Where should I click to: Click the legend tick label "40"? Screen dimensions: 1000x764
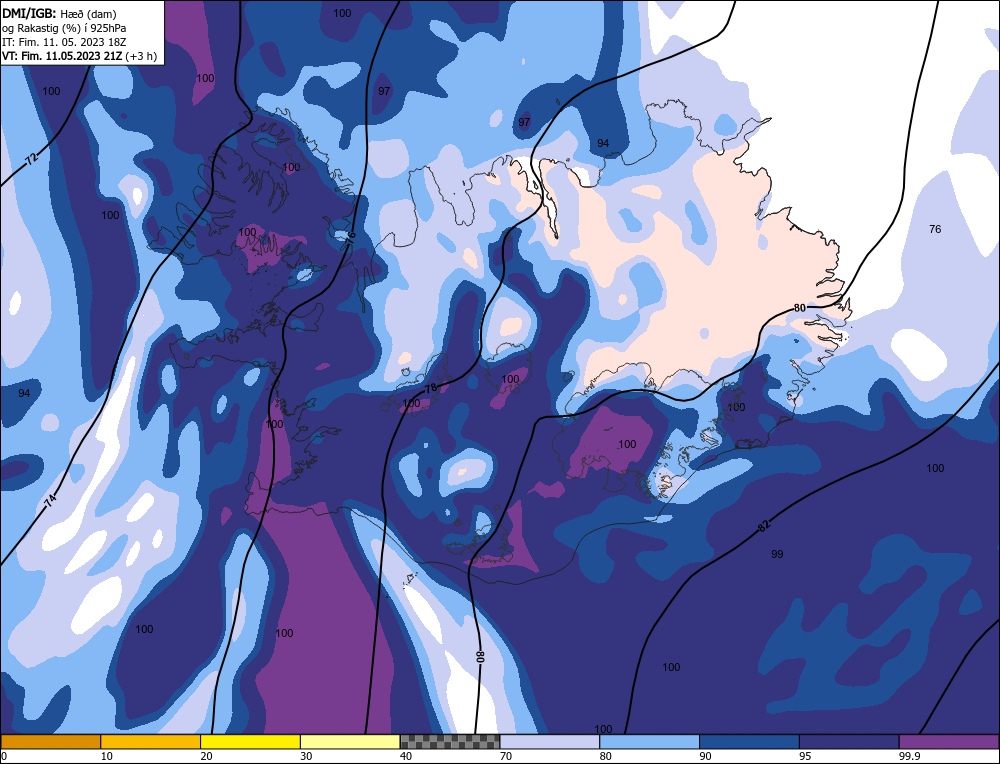[406, 756]
